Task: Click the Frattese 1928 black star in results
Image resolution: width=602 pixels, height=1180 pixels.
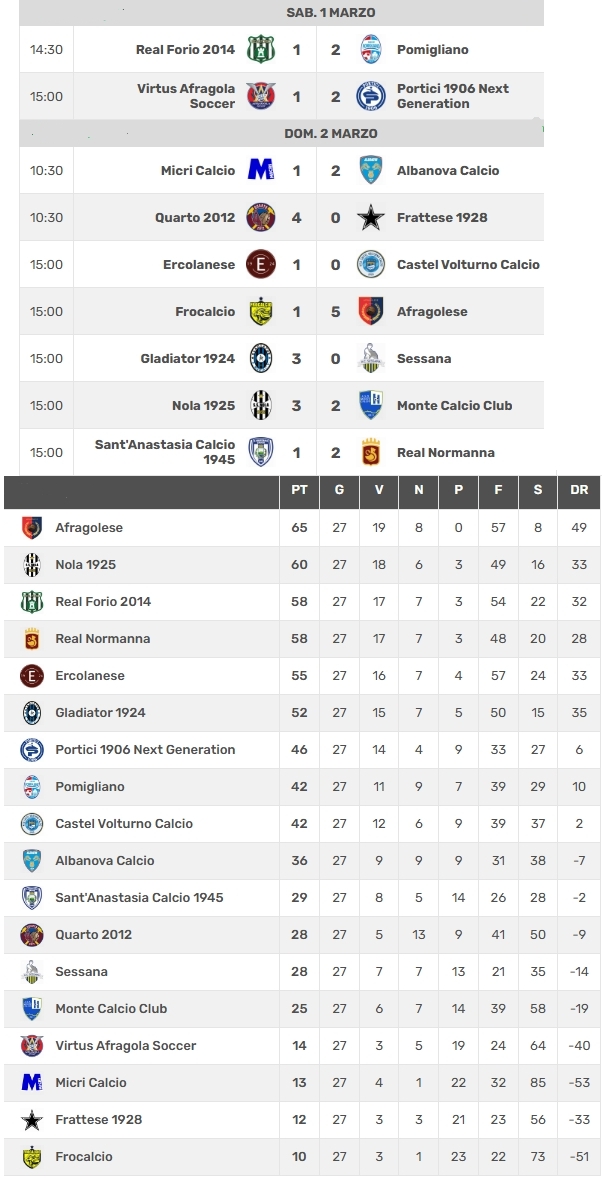Action: [370, 217]
